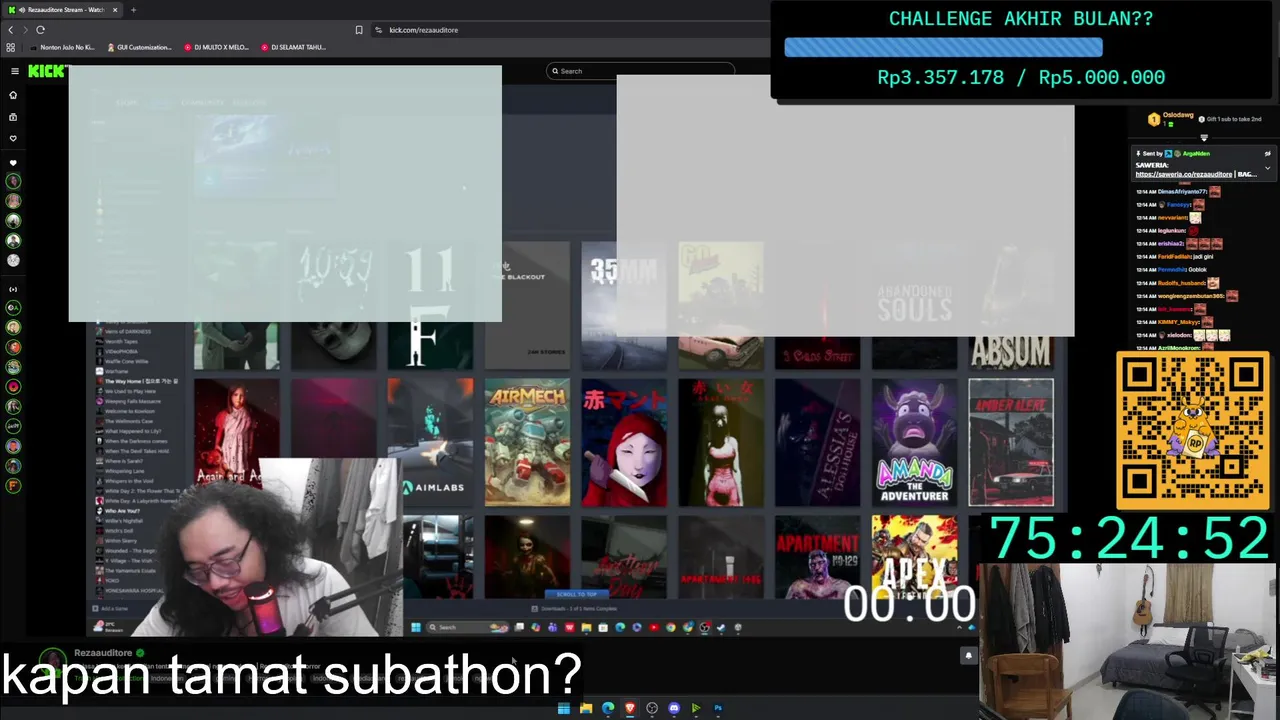Open site info icon beside kick.com URL
The width and height of the screenshot is (1280, 720).
coord(379,30)
